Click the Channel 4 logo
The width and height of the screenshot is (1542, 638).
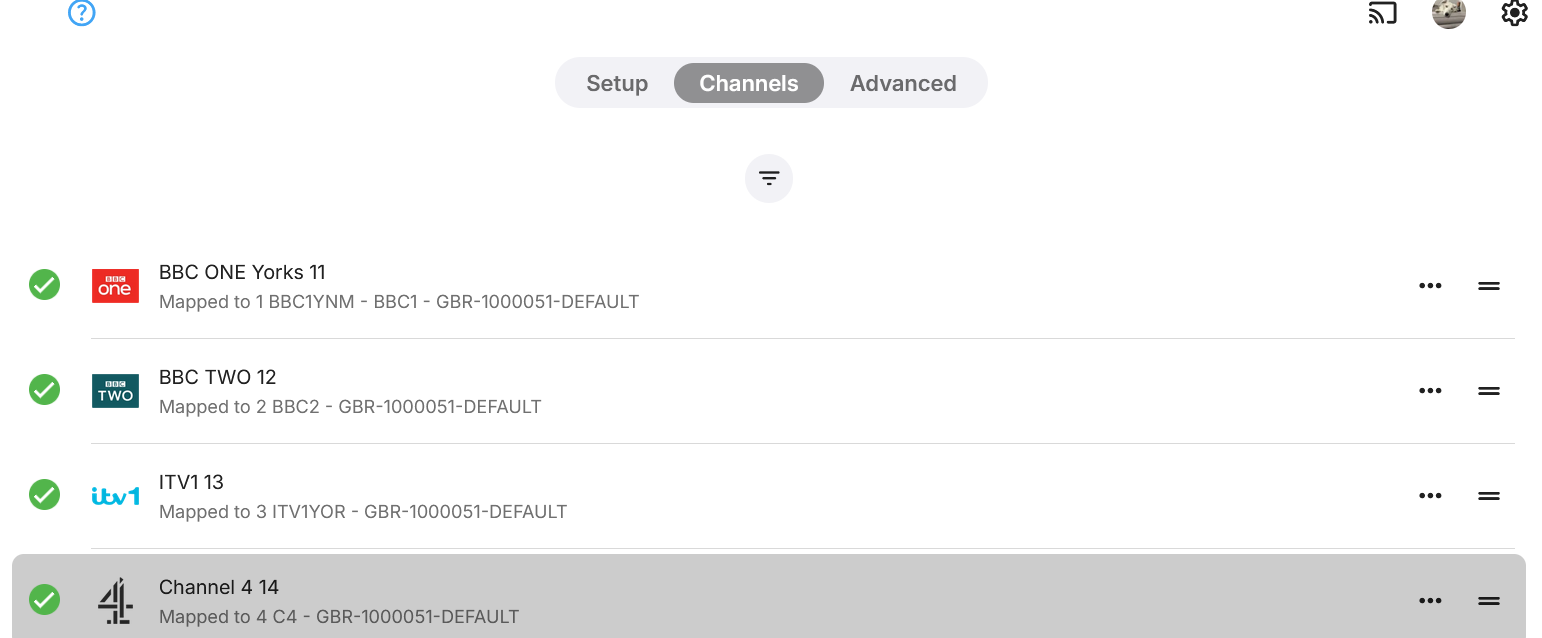(115, 601)
